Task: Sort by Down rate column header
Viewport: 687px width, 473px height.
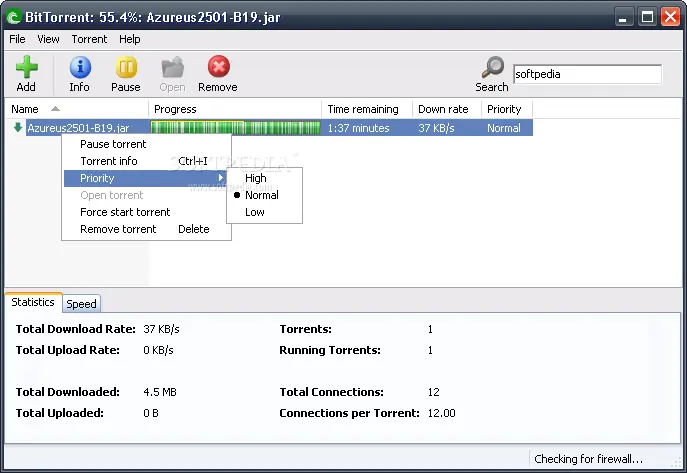Action: pyautogui.click(x=447, y=109)
